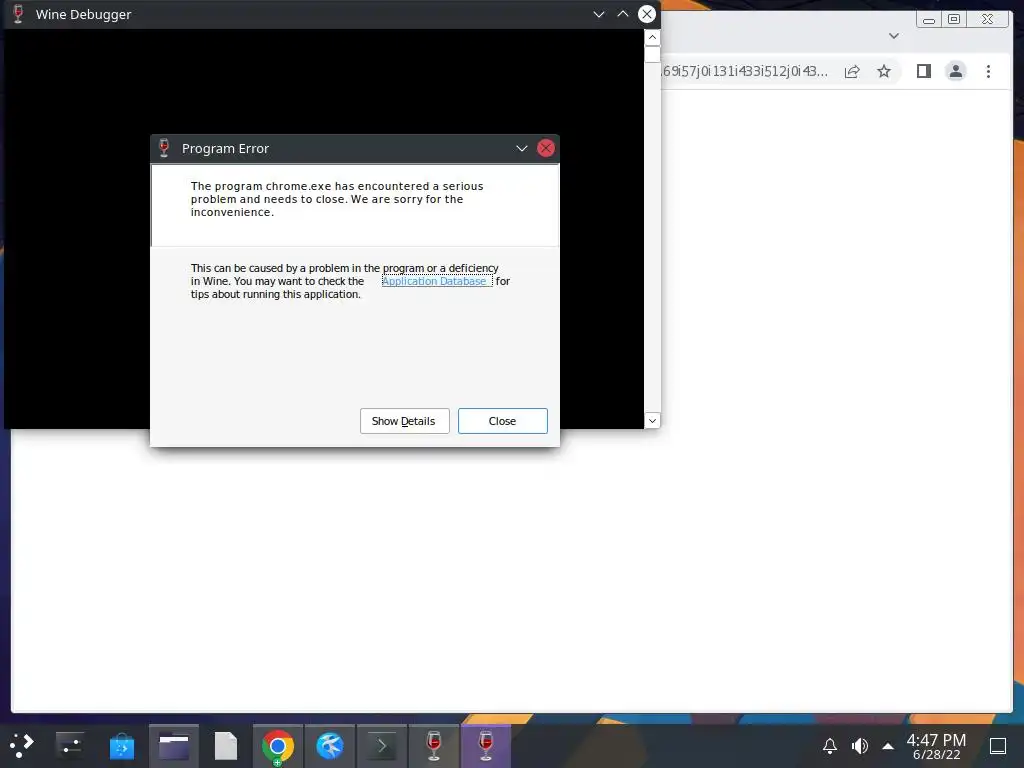This screenshot has width=1024, height=768.
Task: Toggle Chrome's side panel icon
Action: point(923,71)
